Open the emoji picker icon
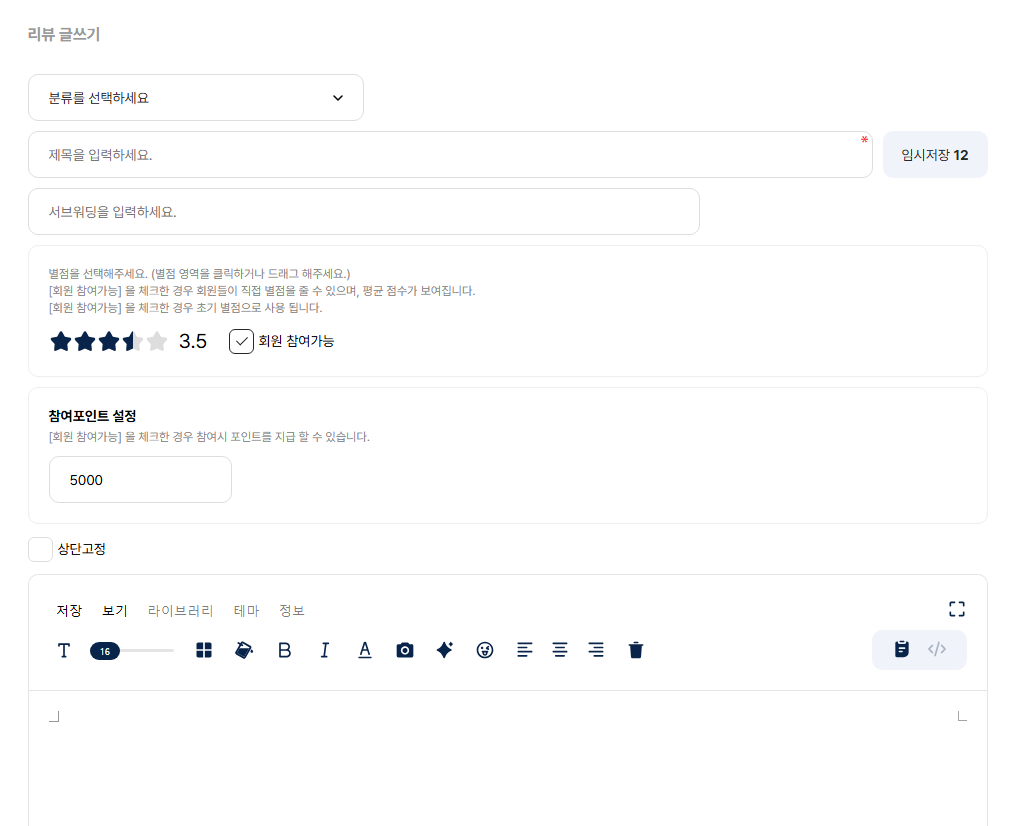This screenshot has width=1014, height=826. (x=485, y=650)
